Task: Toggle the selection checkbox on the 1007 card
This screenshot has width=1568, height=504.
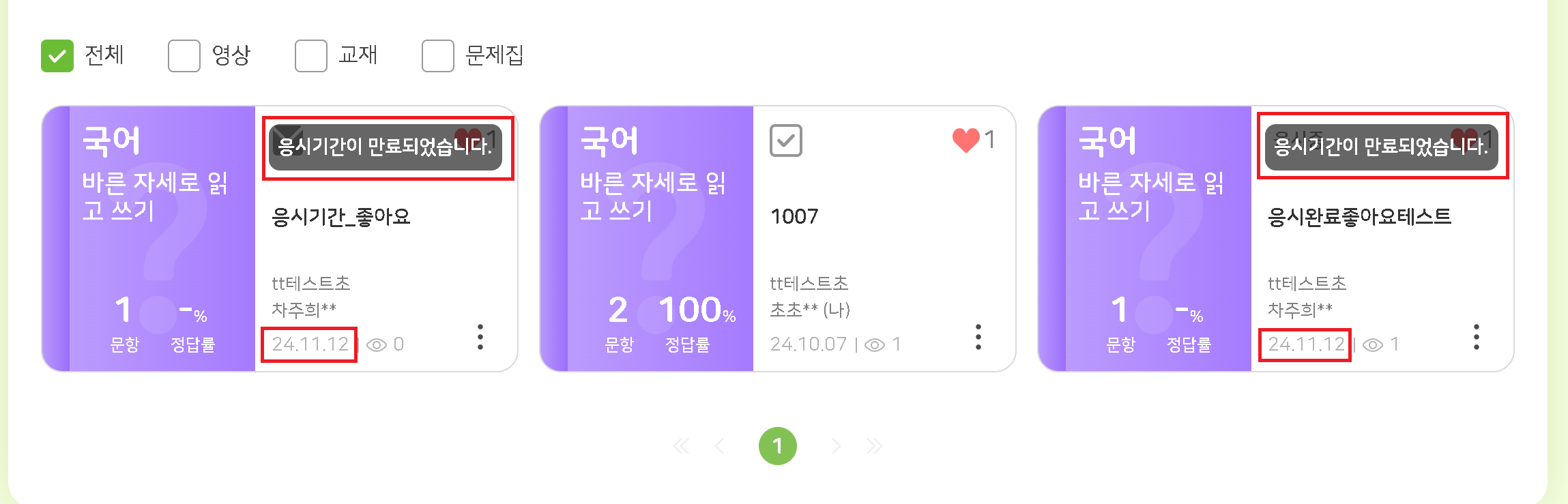Action: click(x=786, y=140)
